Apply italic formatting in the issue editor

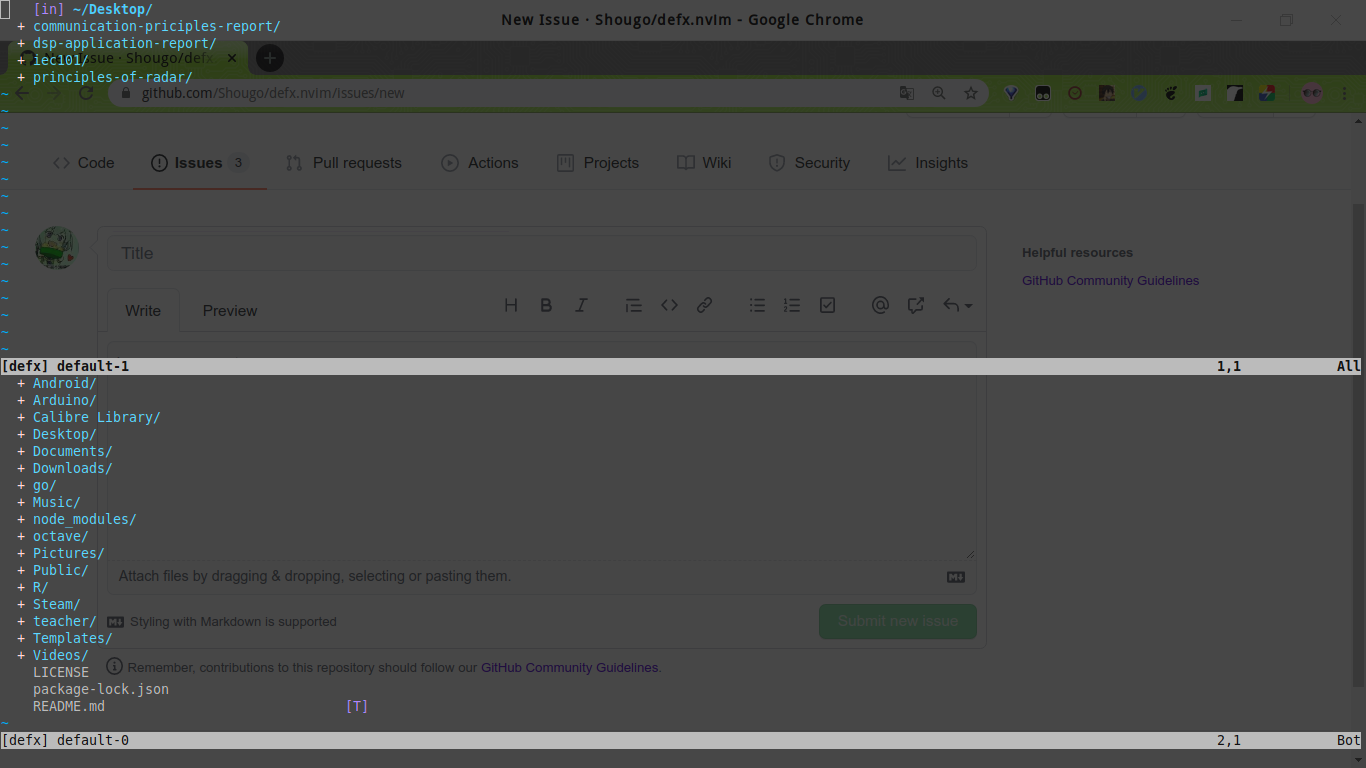pos(581,305)
